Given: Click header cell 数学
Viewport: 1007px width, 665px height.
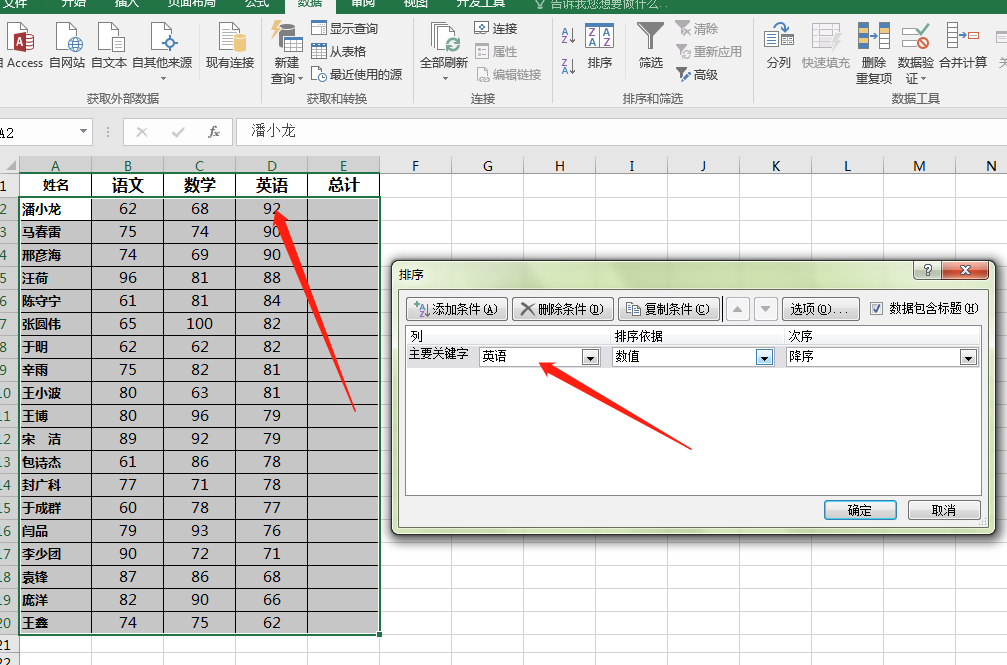Looking at the screenshot, I should tap(200, 185).
